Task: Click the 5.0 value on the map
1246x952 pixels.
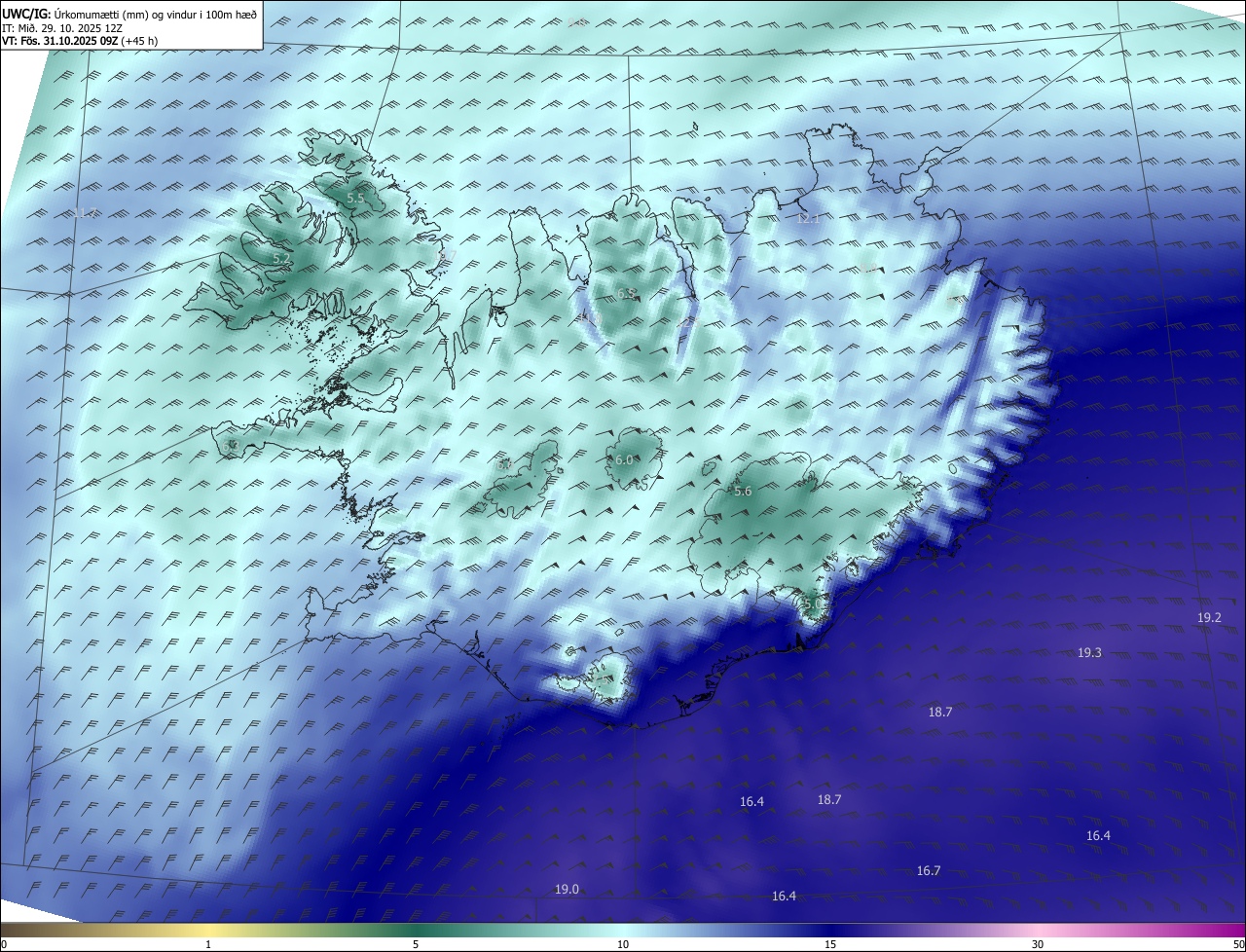Action: click(814, 604)
